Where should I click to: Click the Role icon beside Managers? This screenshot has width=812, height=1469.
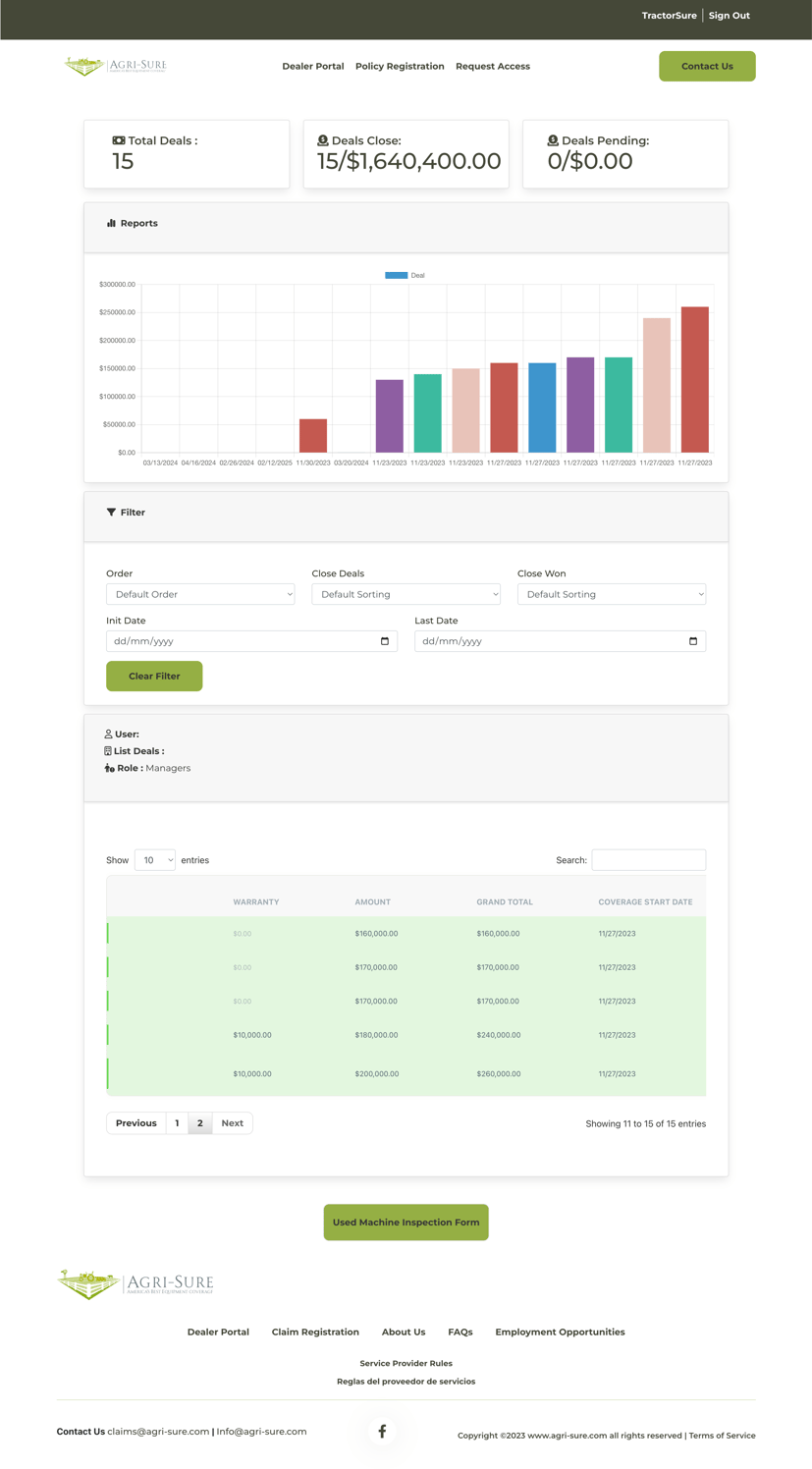tap(108, 768)
